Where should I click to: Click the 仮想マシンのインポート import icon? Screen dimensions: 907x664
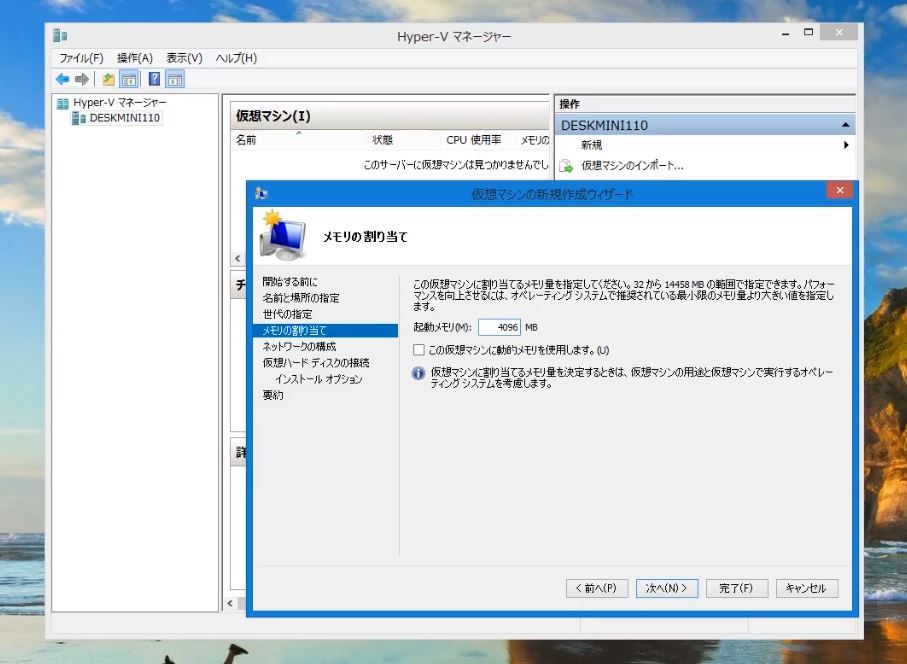coord(566,166)
